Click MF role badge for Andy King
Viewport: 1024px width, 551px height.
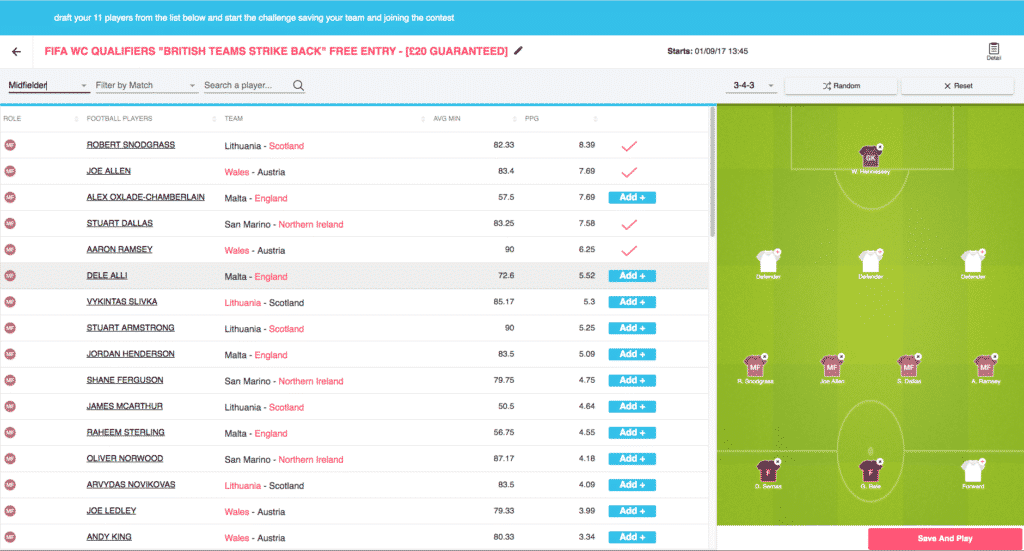[10, 537]
